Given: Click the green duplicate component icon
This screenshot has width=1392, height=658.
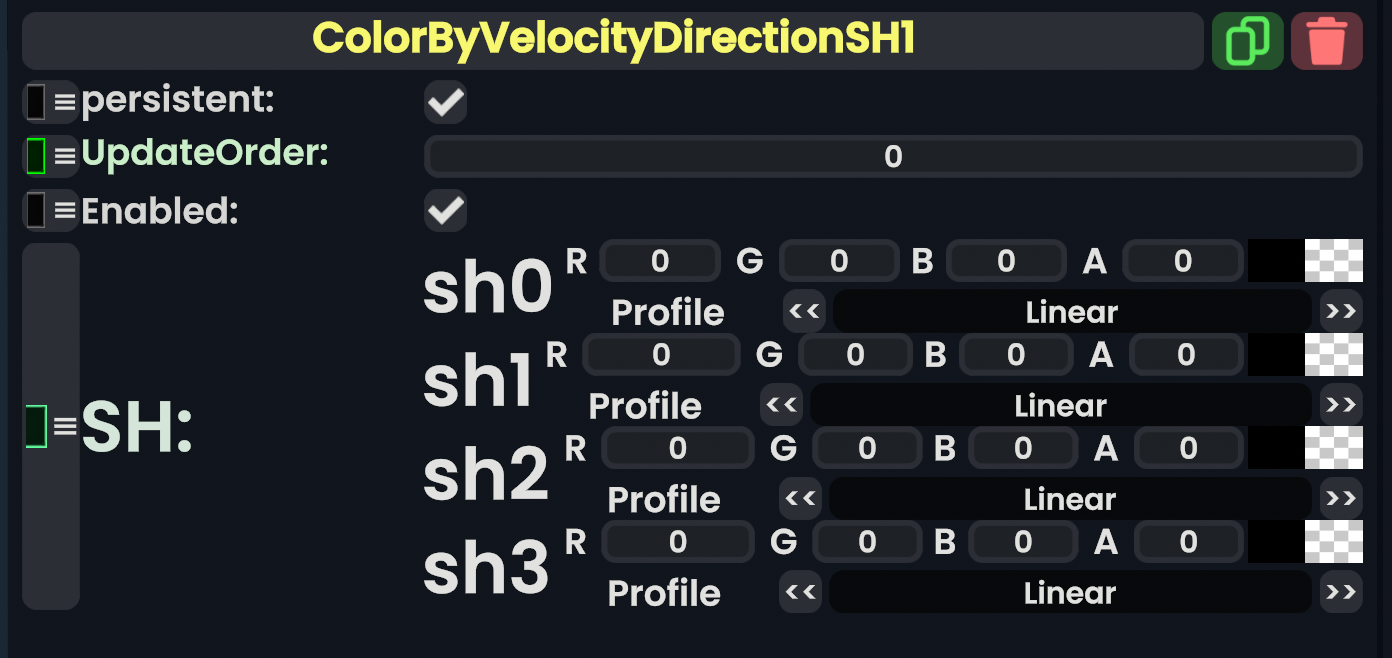Looking at the screenshot, I should coord(1247,41).
